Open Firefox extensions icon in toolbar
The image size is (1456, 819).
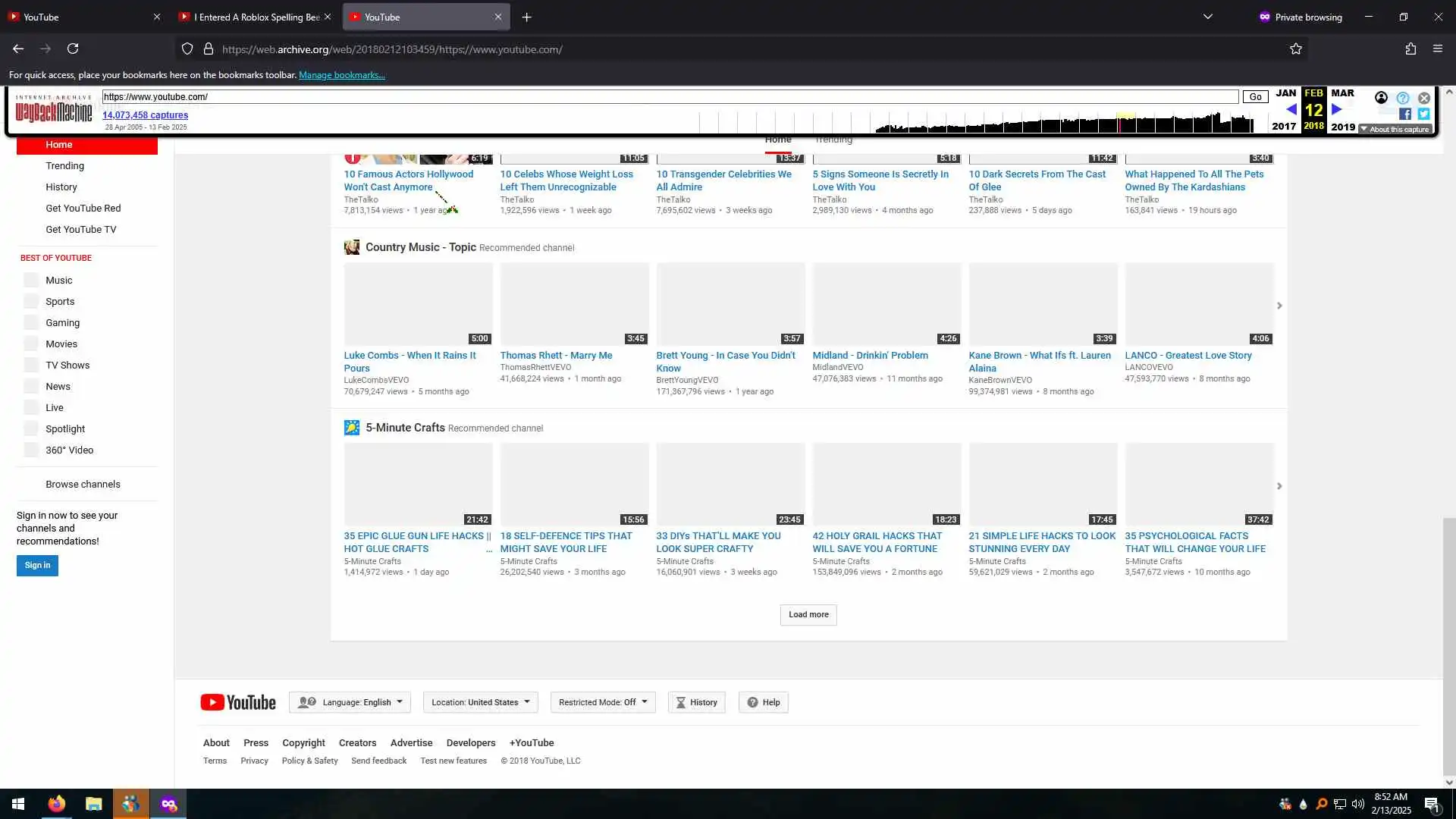pyautogui.click(x=1410, y=49)
